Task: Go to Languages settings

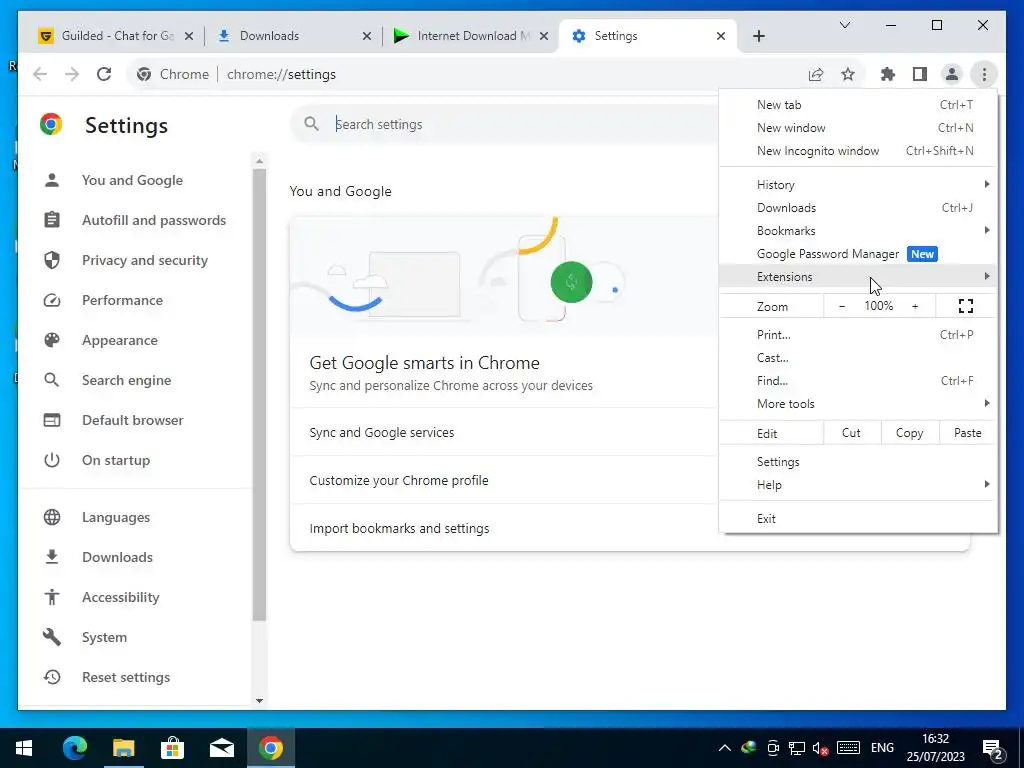Action: tap(135, 517)
